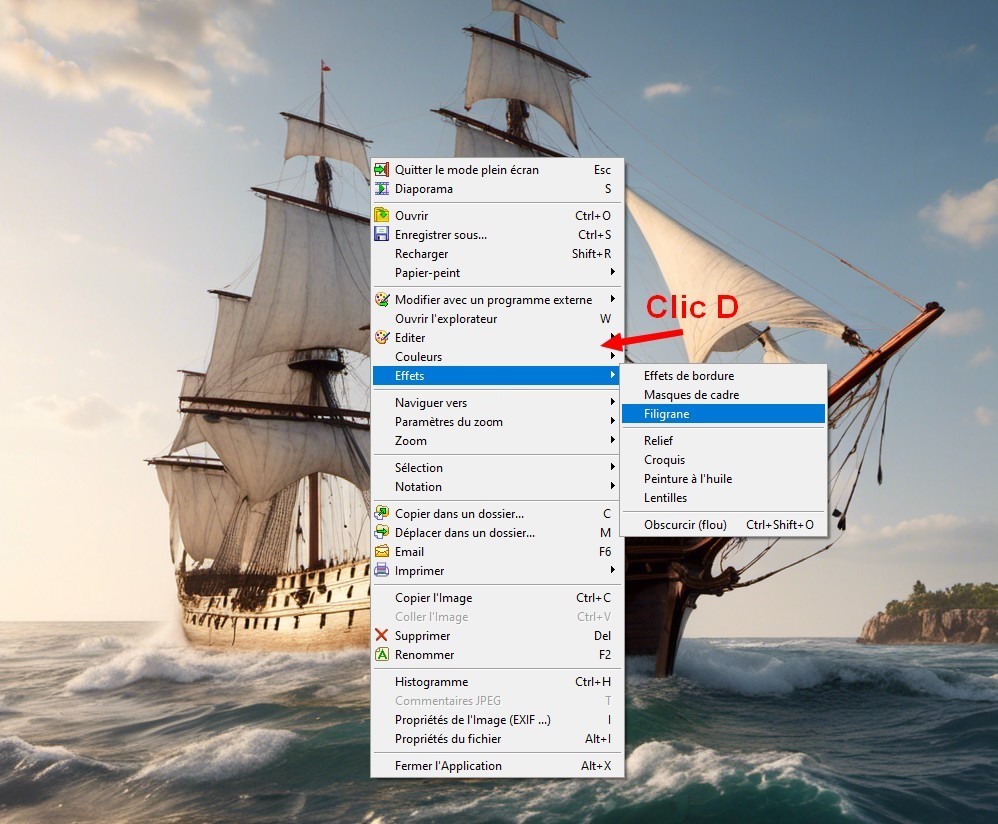Click the Renommer icon

[x=381, y=654]
